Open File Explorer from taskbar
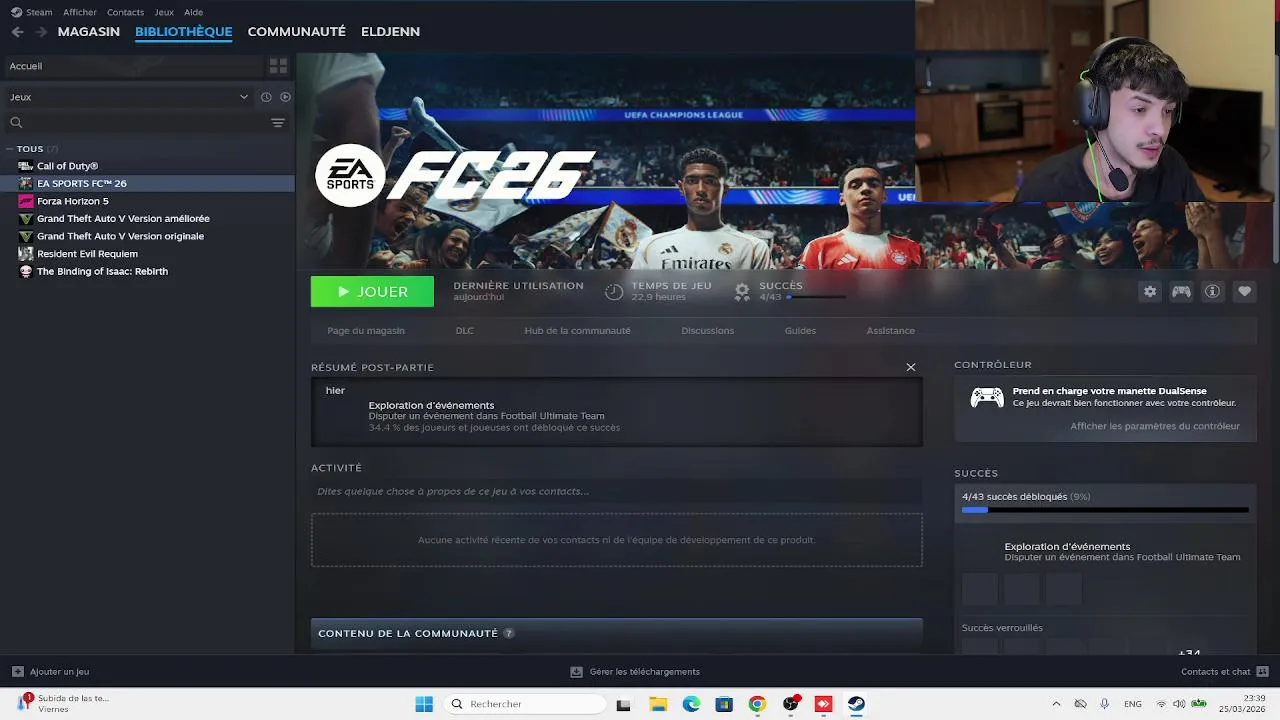This screenshot has height=720, width=1280. tap(658, 704)
